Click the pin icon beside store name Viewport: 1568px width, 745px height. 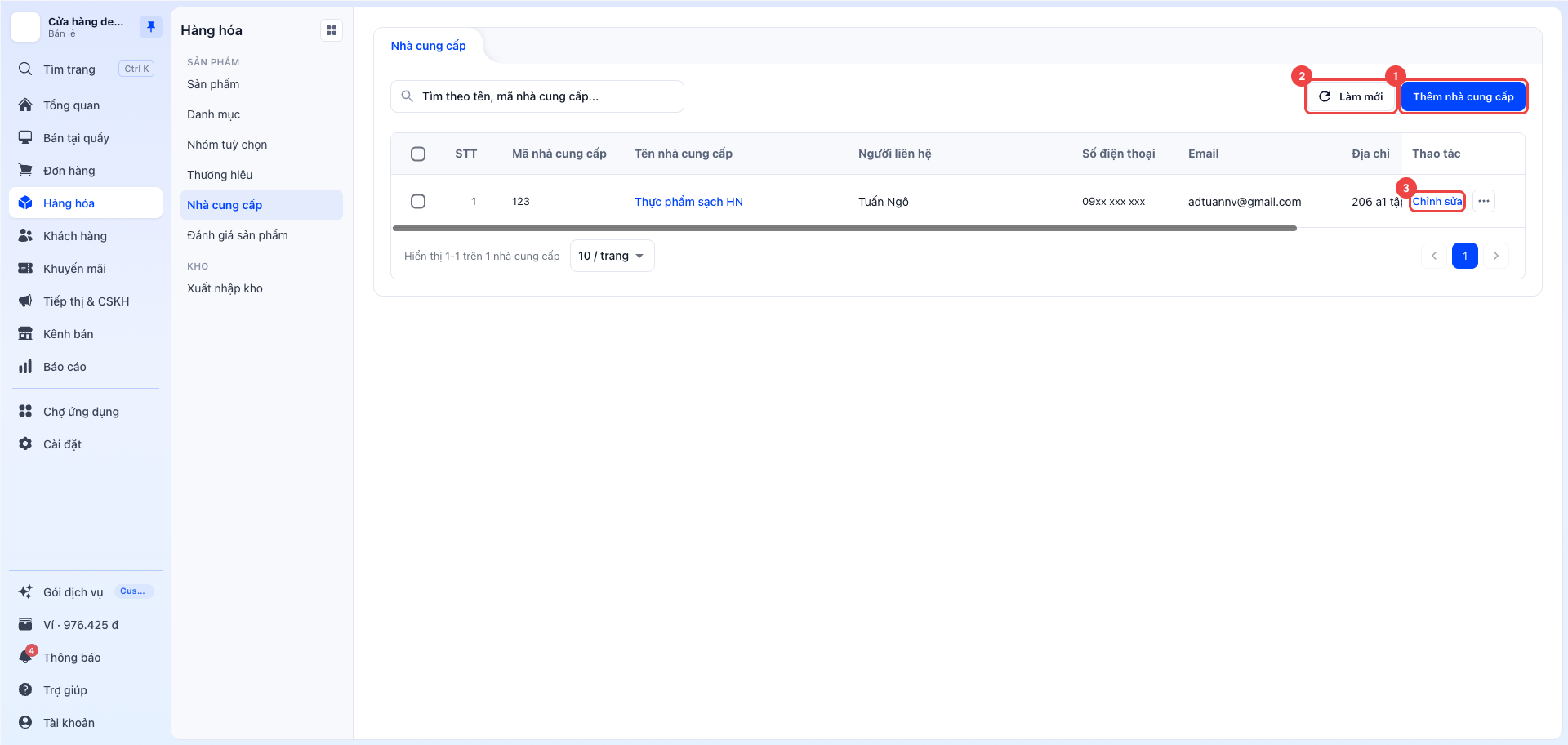tap(150, 27)
